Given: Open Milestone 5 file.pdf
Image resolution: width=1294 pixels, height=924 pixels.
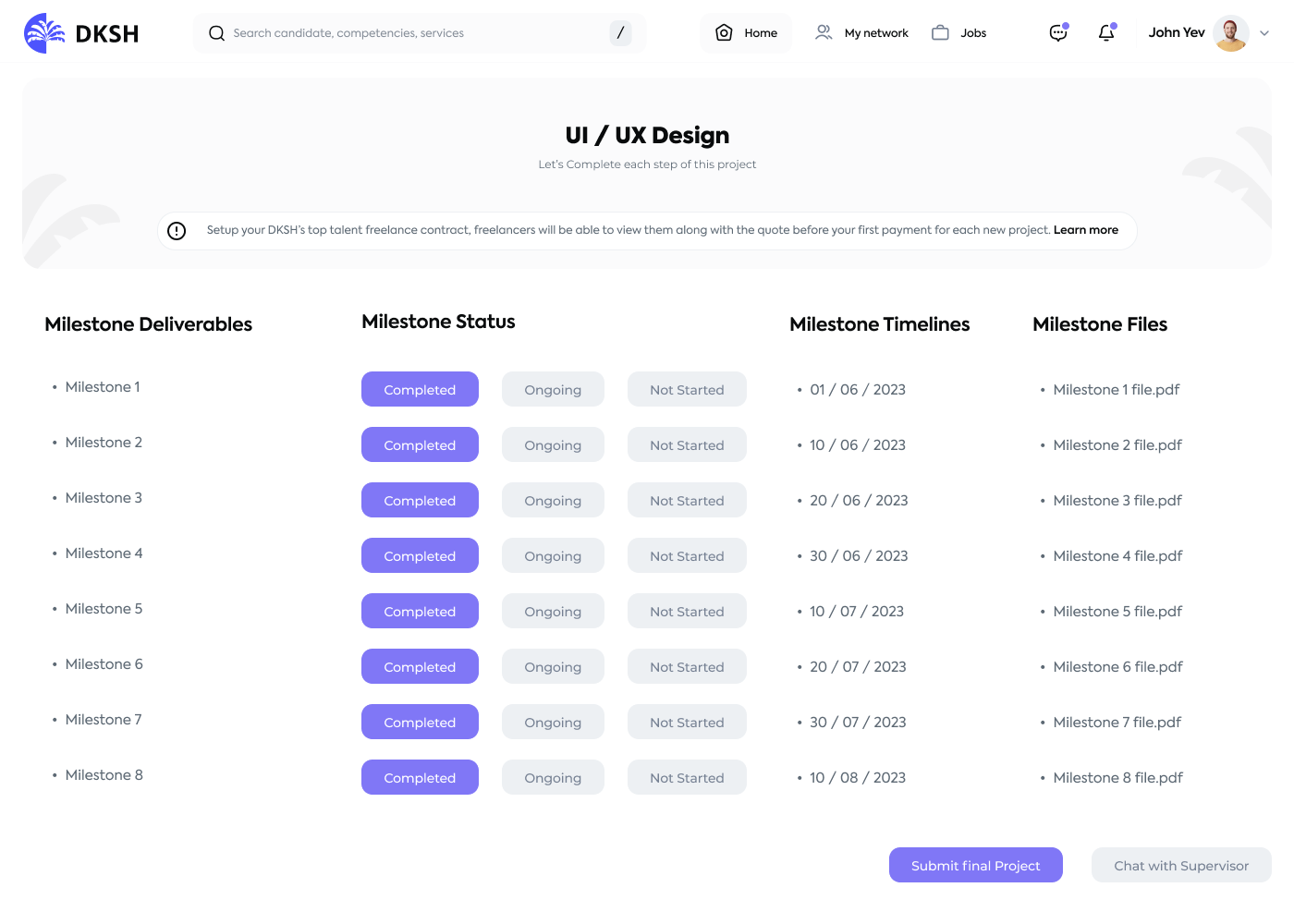Looking at the screenshot, I should [1117, 612].
